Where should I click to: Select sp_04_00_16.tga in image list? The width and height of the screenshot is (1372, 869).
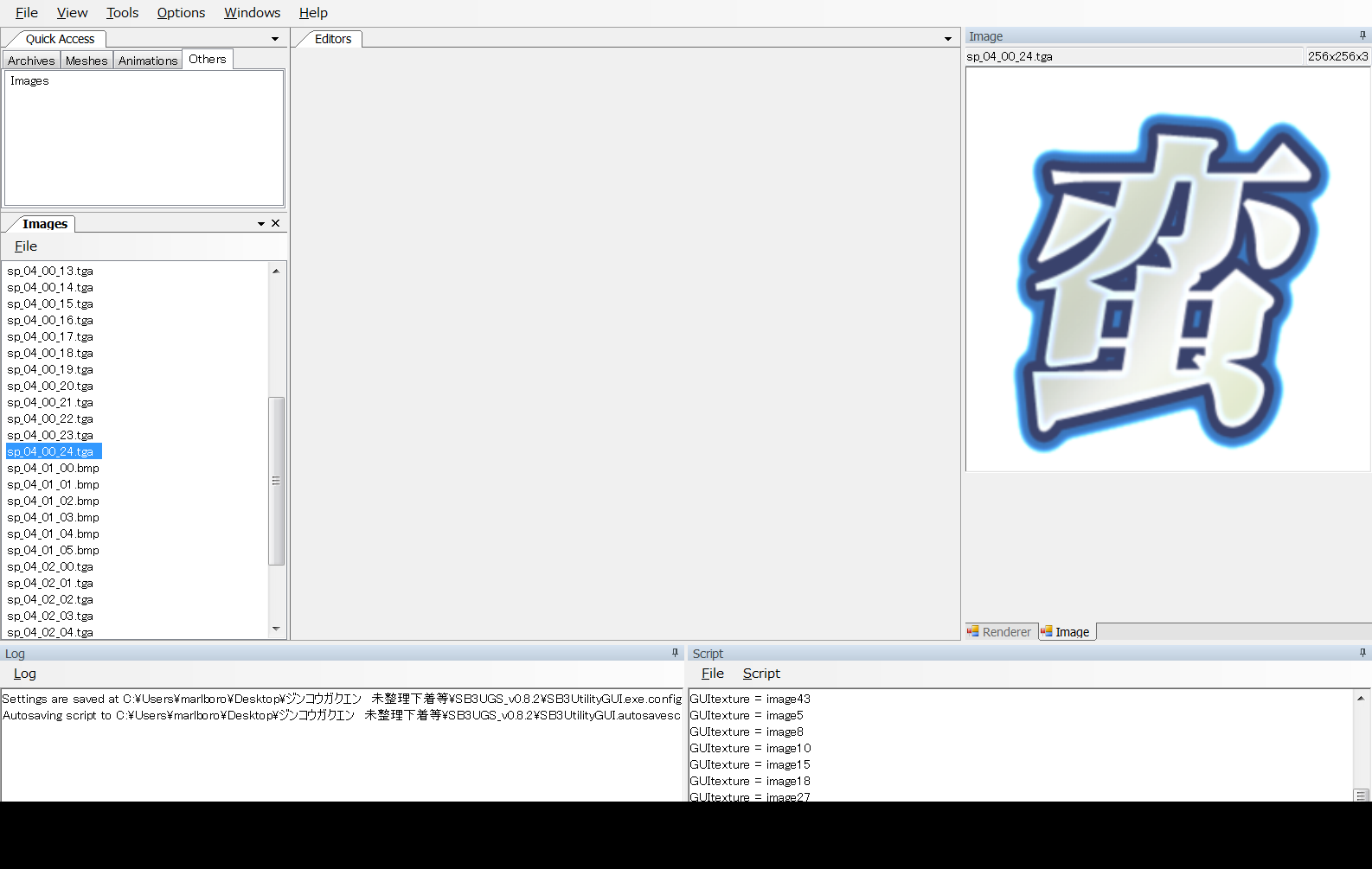(x=50, y=320)
